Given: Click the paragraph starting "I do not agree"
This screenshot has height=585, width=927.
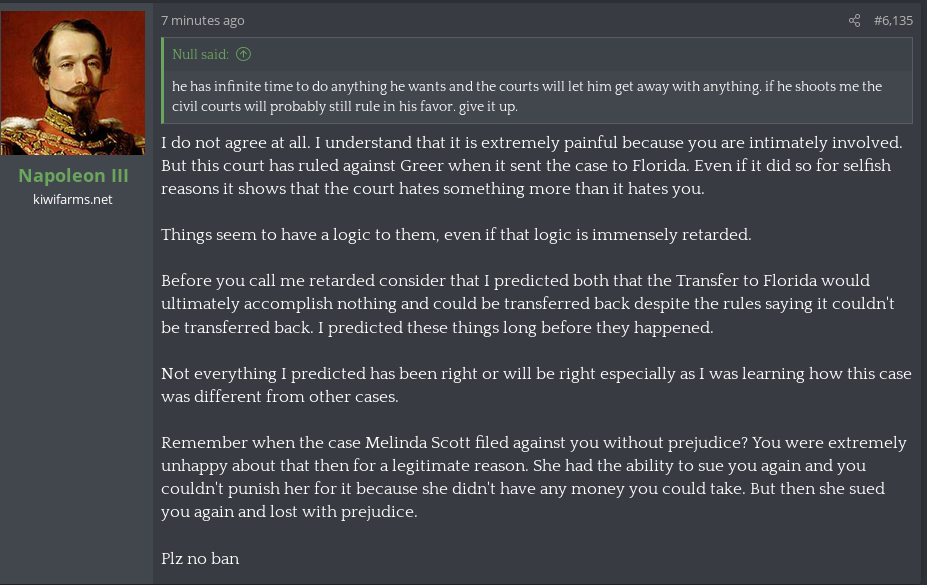Looking at the screenshot, I should tap(531, 165).
